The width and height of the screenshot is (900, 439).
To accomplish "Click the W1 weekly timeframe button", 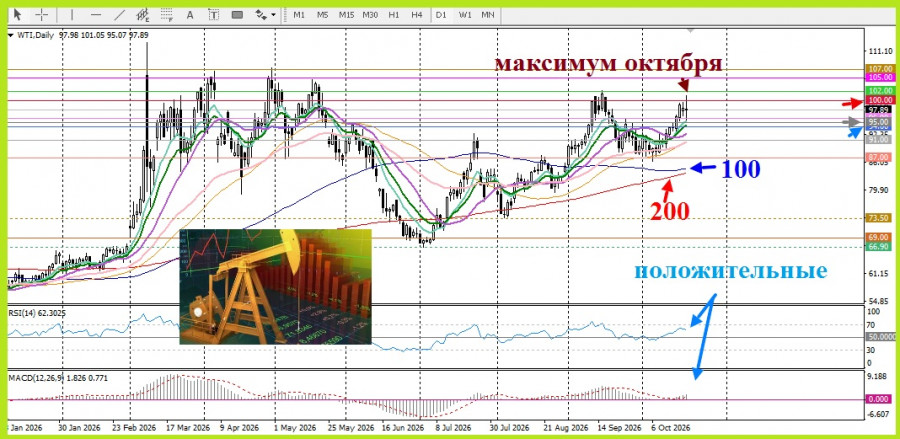I will pos(464,15).
